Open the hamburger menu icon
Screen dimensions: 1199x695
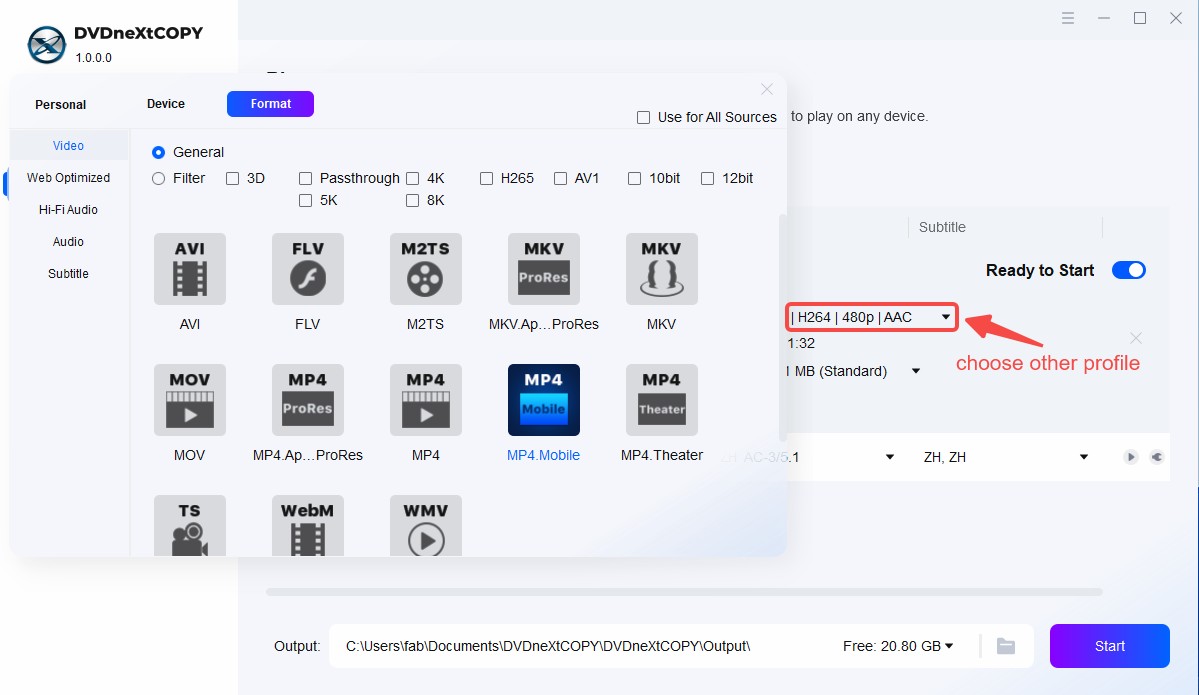(x=1067, y=18)
